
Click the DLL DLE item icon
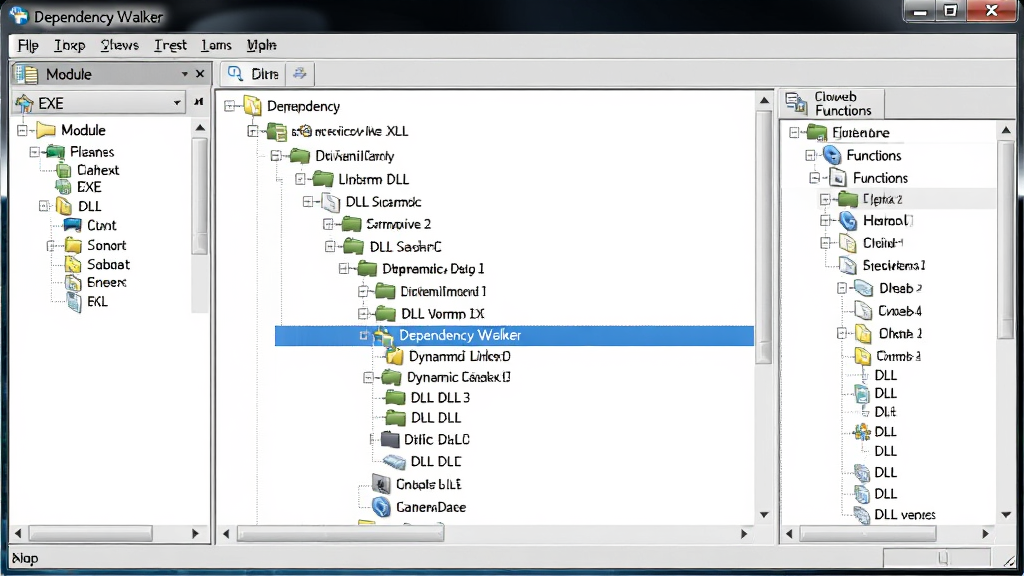point(394,462)
